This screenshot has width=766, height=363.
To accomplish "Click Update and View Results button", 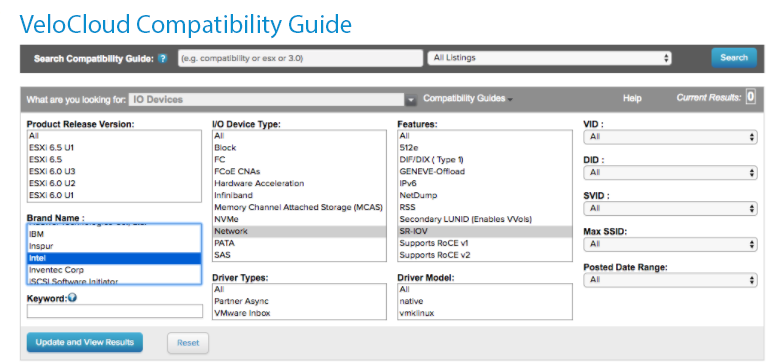I will click(85, 342).
